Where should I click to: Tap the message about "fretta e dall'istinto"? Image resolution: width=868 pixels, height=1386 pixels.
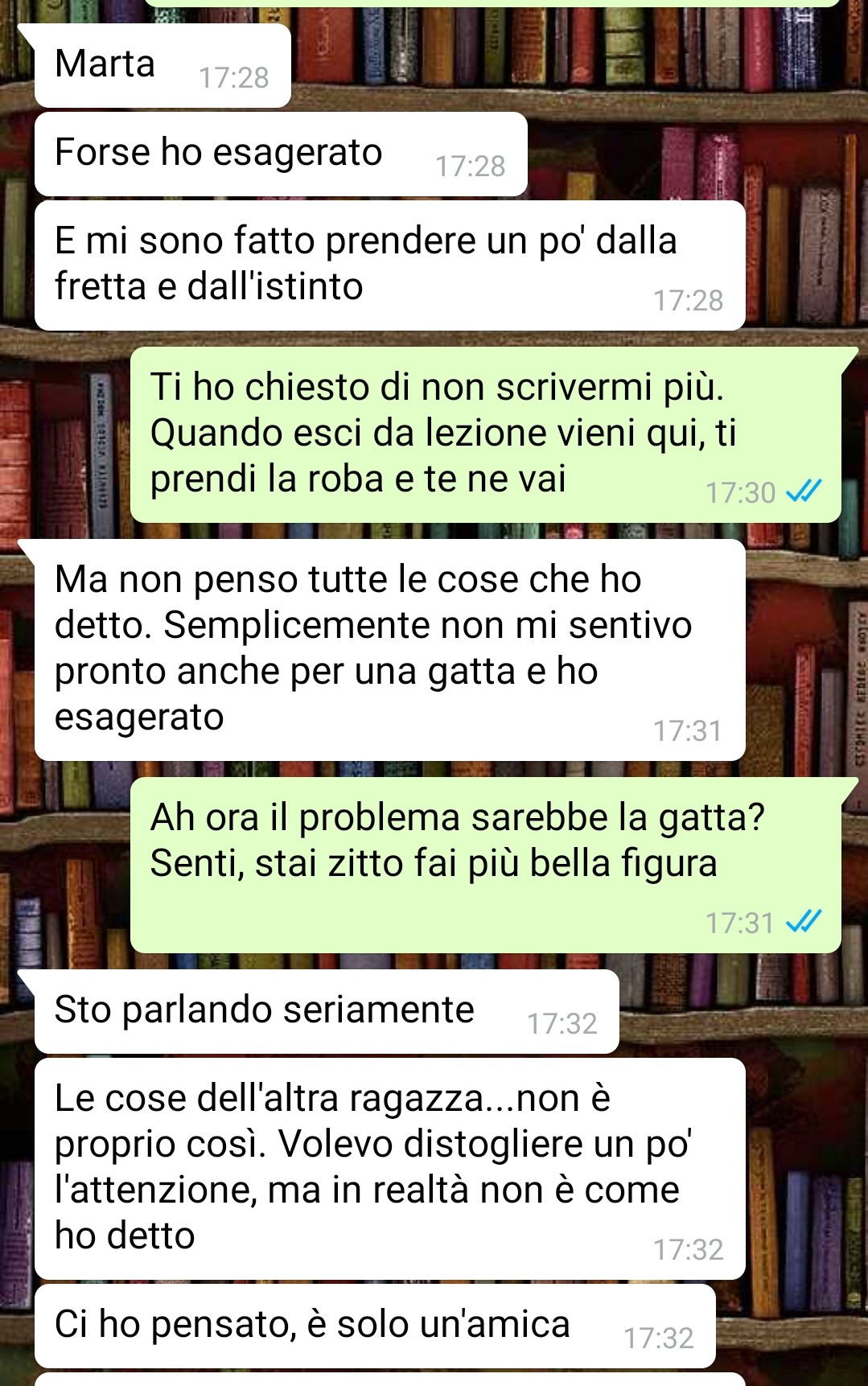pyautogui.click(x=390, y=265)
